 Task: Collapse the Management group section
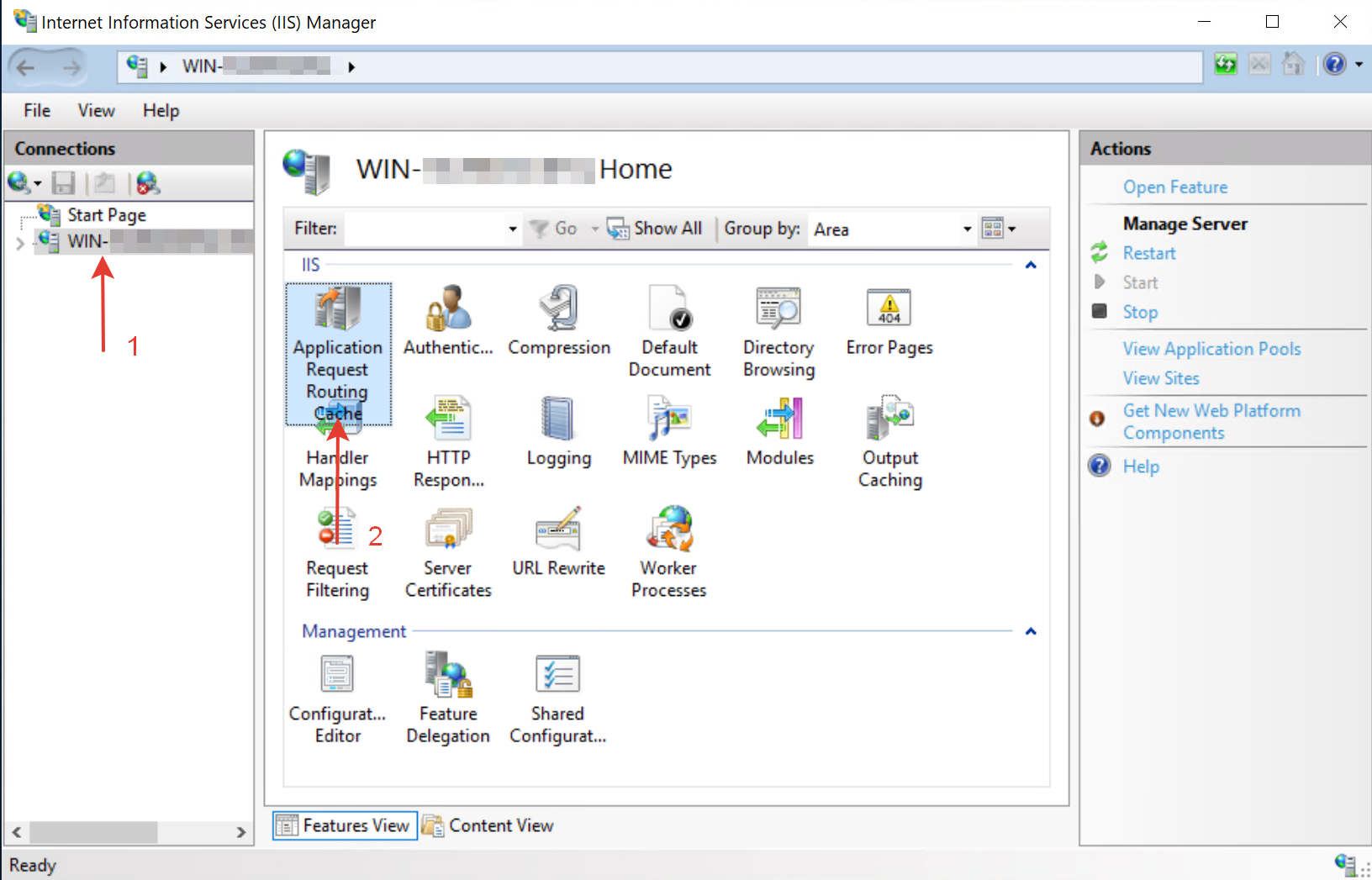(1031, 631)
